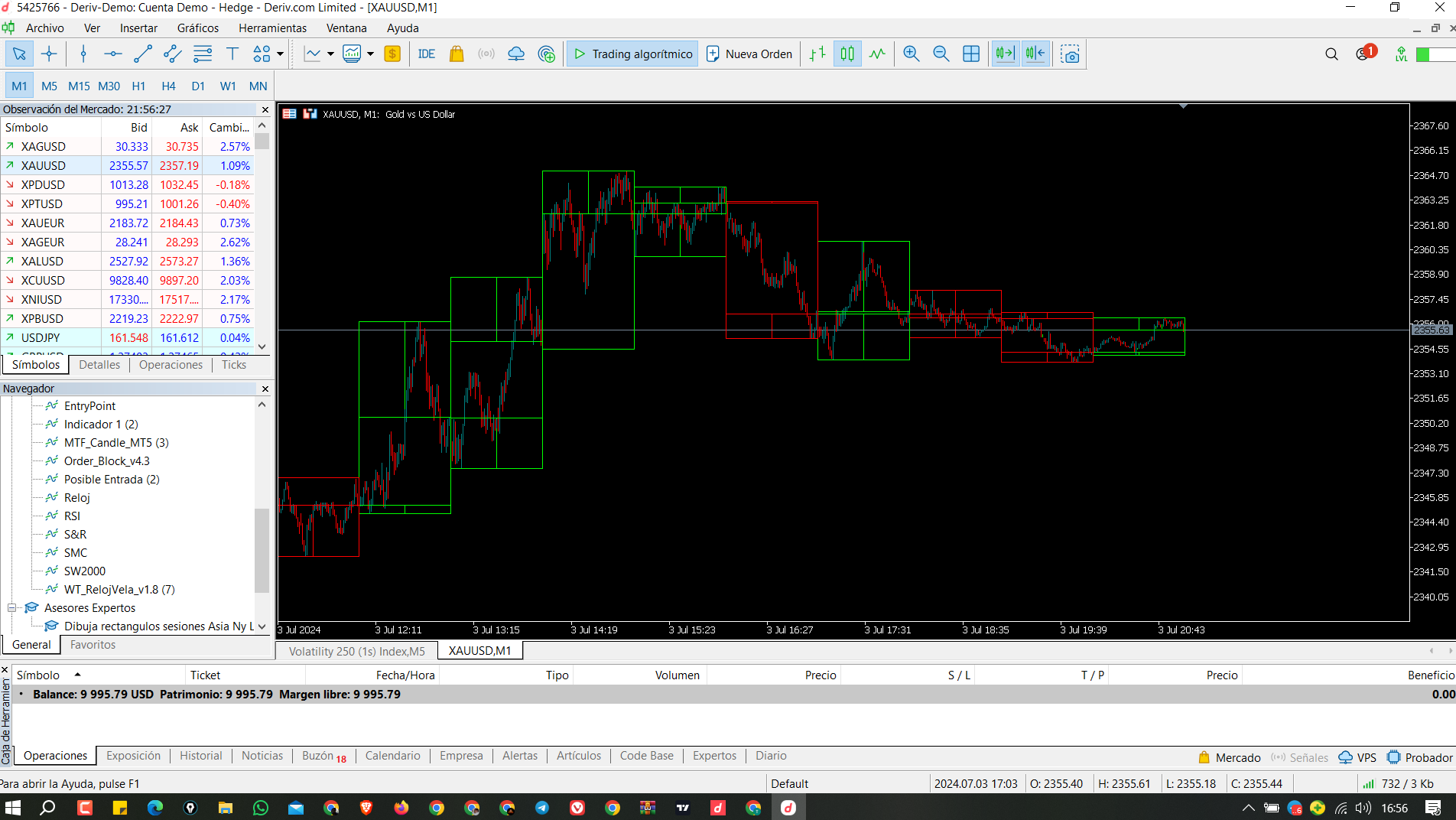Zoom out of the chart

point(941,54)
